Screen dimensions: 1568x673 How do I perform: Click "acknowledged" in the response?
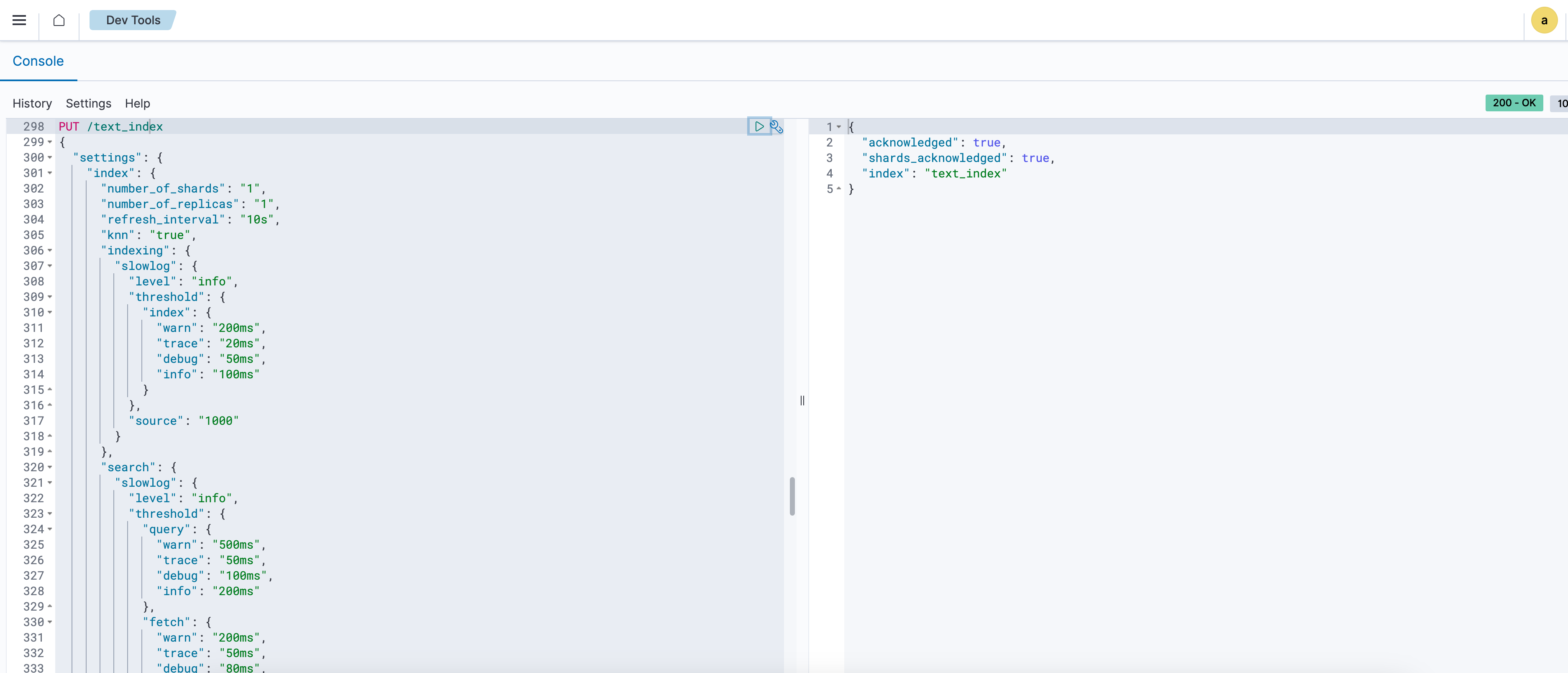(910, 143)
